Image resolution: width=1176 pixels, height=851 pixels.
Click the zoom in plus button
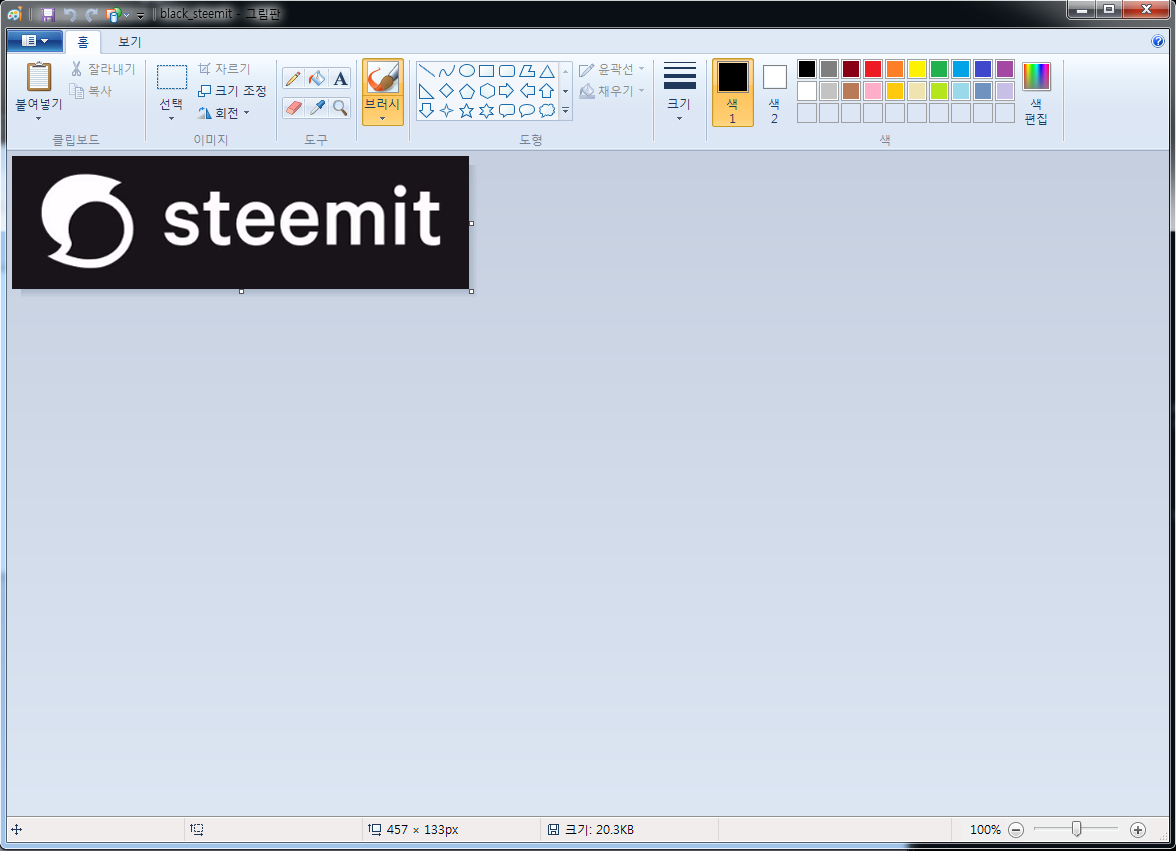tap(1138, 829)
